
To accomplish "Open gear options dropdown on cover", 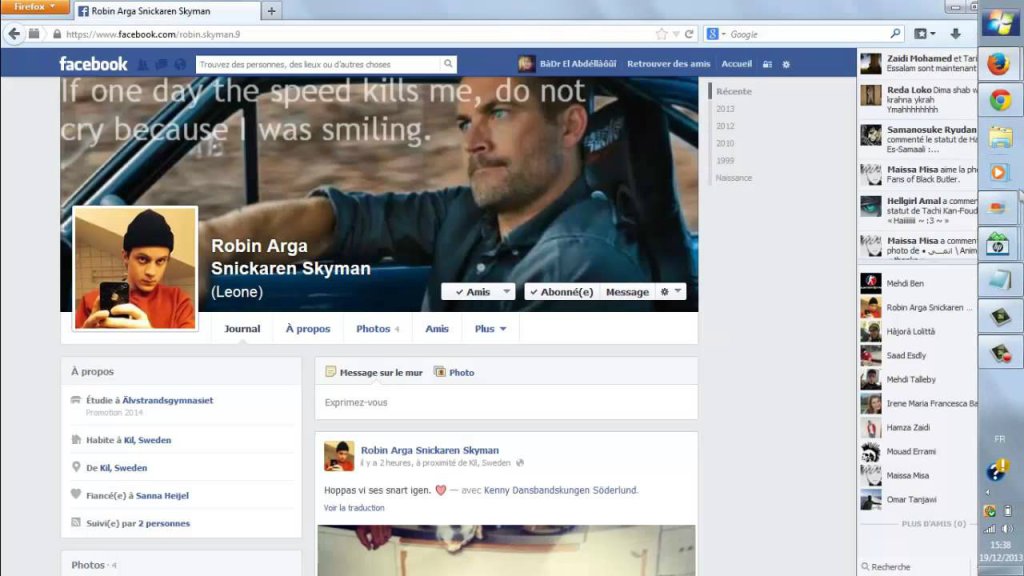I will click(671, 291).
